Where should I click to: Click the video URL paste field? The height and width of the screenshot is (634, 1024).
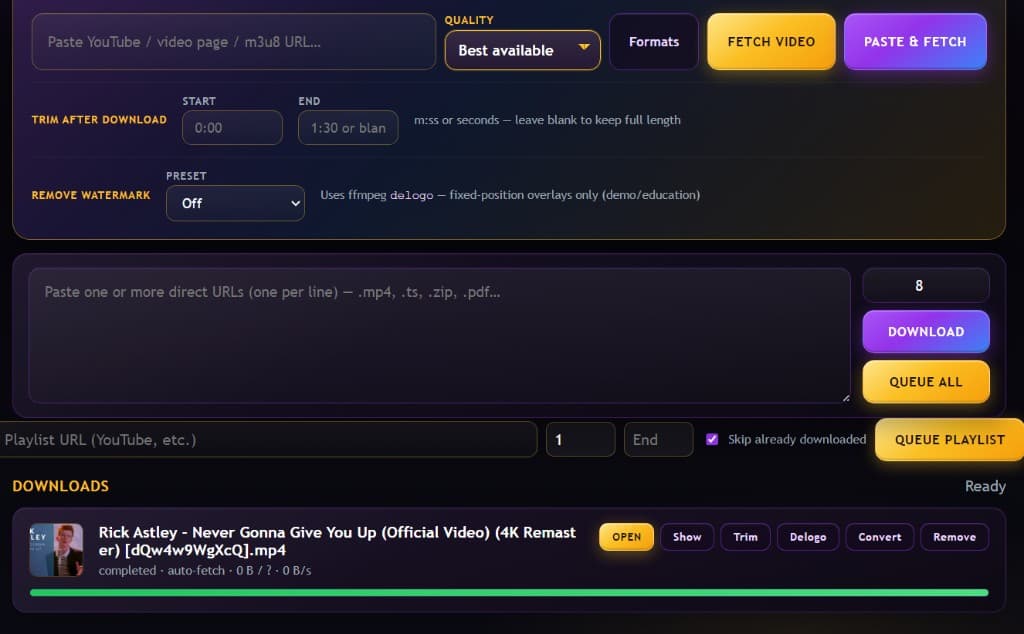coord(233,42)
